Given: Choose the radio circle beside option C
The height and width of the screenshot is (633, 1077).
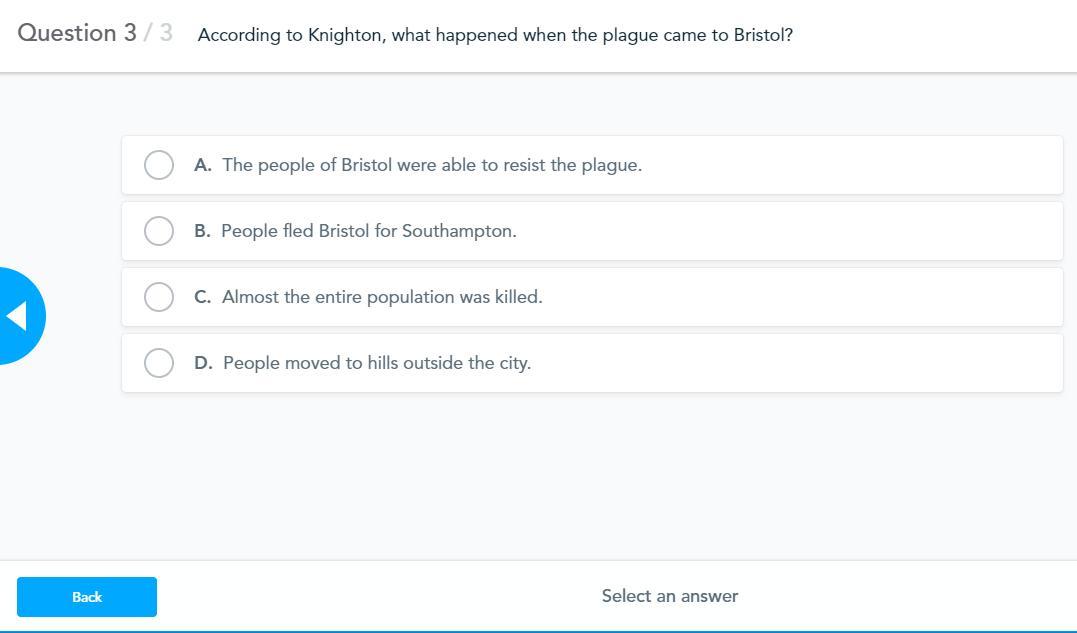Looking at the screenshot, I should 159,297.
